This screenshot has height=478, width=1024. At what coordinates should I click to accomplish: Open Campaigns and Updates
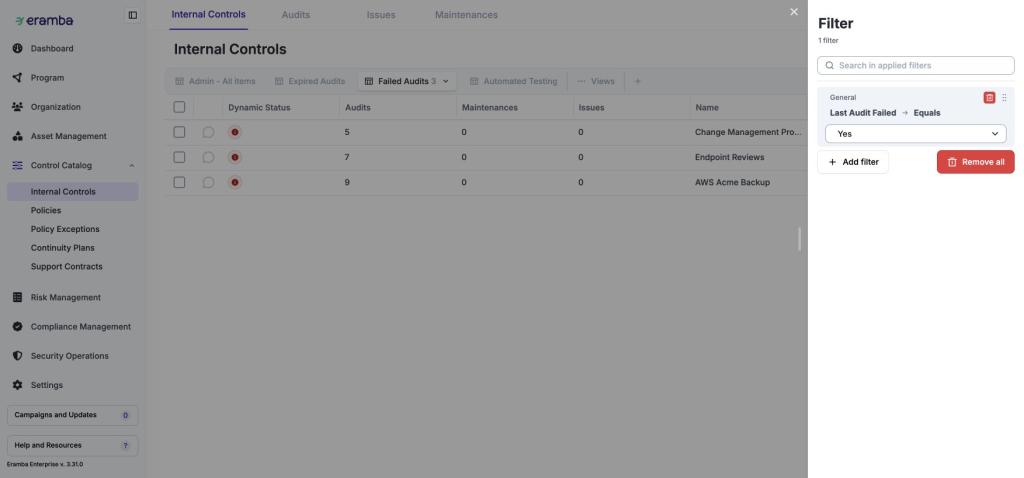[72, 415]
